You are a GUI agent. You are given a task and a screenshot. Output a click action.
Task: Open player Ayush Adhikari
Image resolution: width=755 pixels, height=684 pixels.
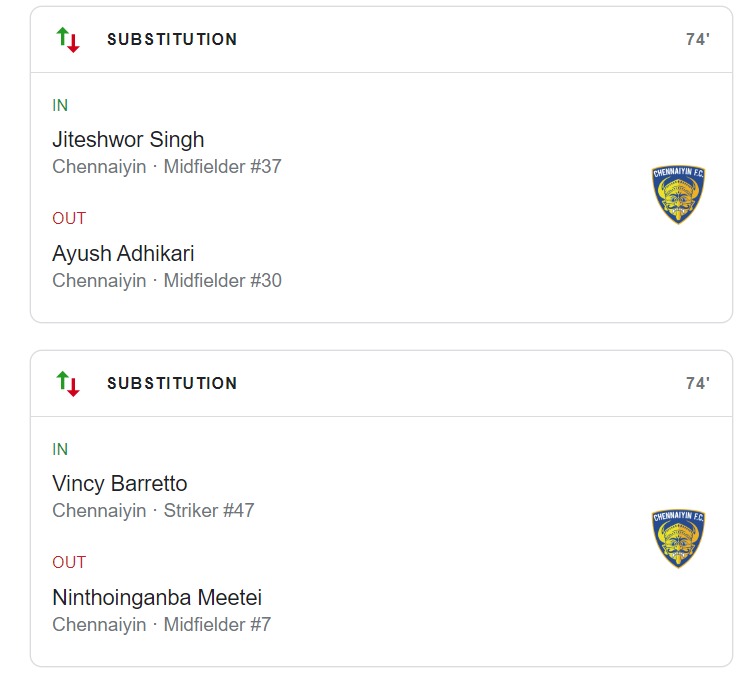[123, 254]
